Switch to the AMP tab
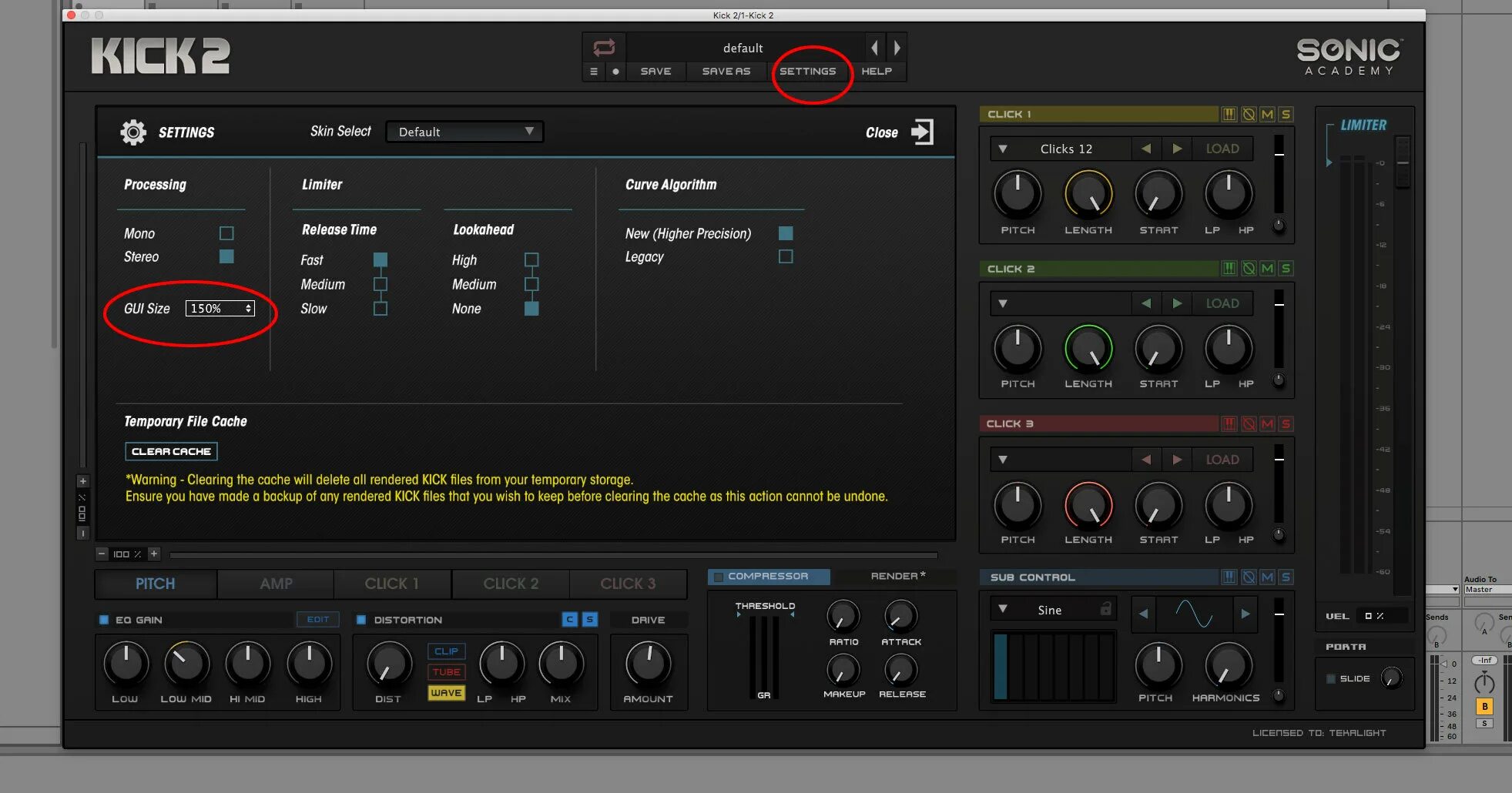 click(276, 584)
